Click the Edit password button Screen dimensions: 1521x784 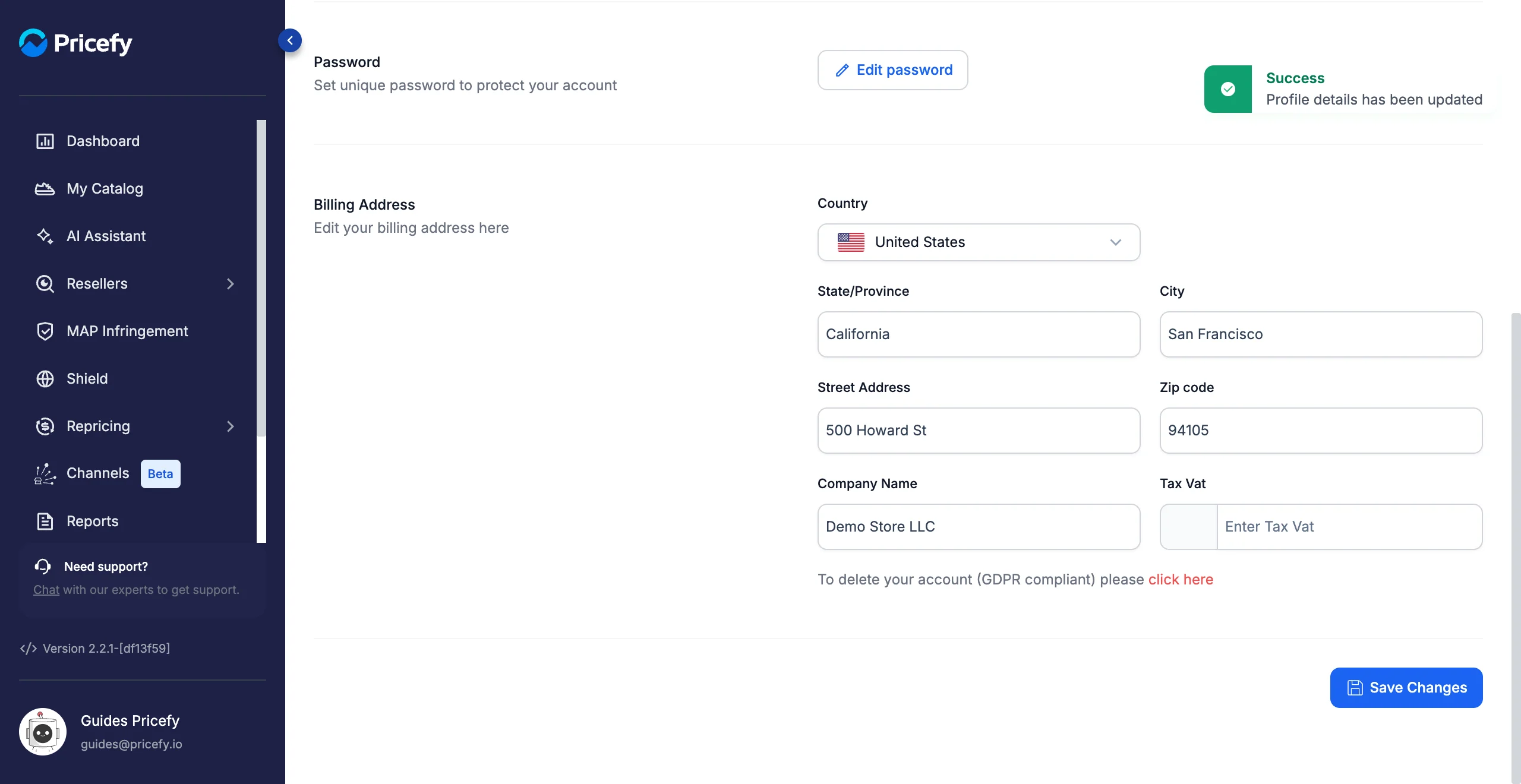click(892, 70)
